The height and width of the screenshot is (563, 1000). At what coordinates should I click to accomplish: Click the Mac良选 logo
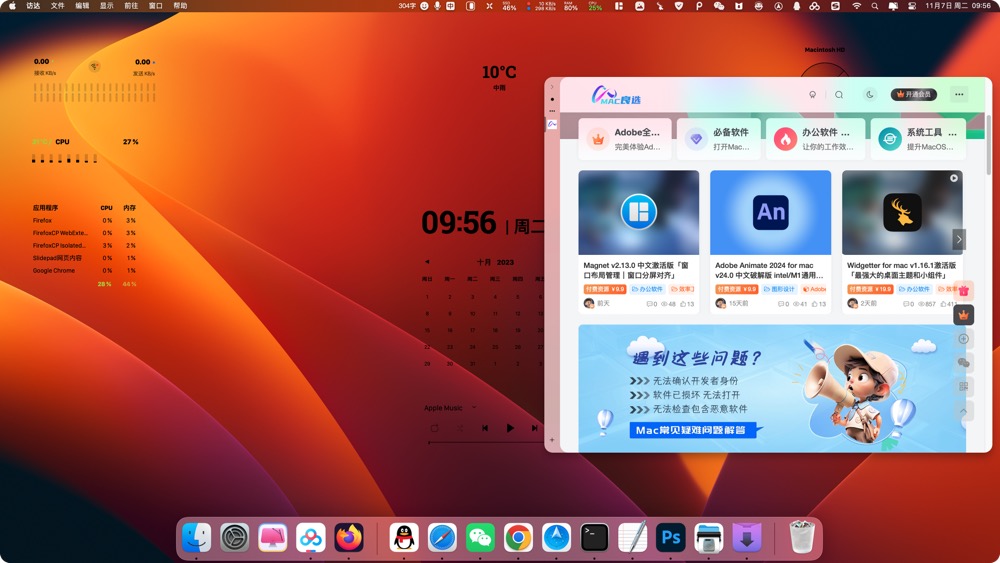click(616, 96)
